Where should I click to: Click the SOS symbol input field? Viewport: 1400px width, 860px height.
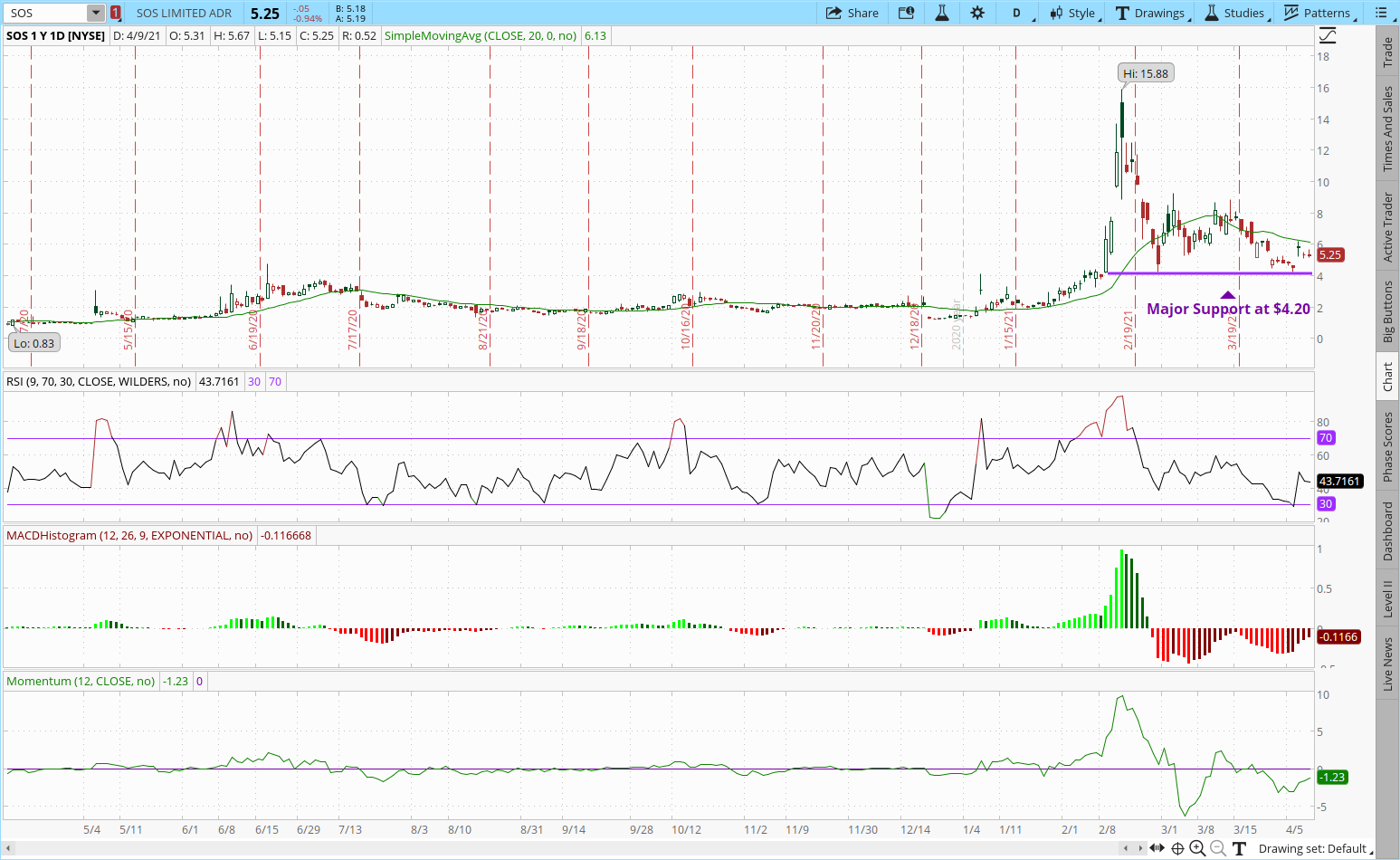[x=45, y=13]
